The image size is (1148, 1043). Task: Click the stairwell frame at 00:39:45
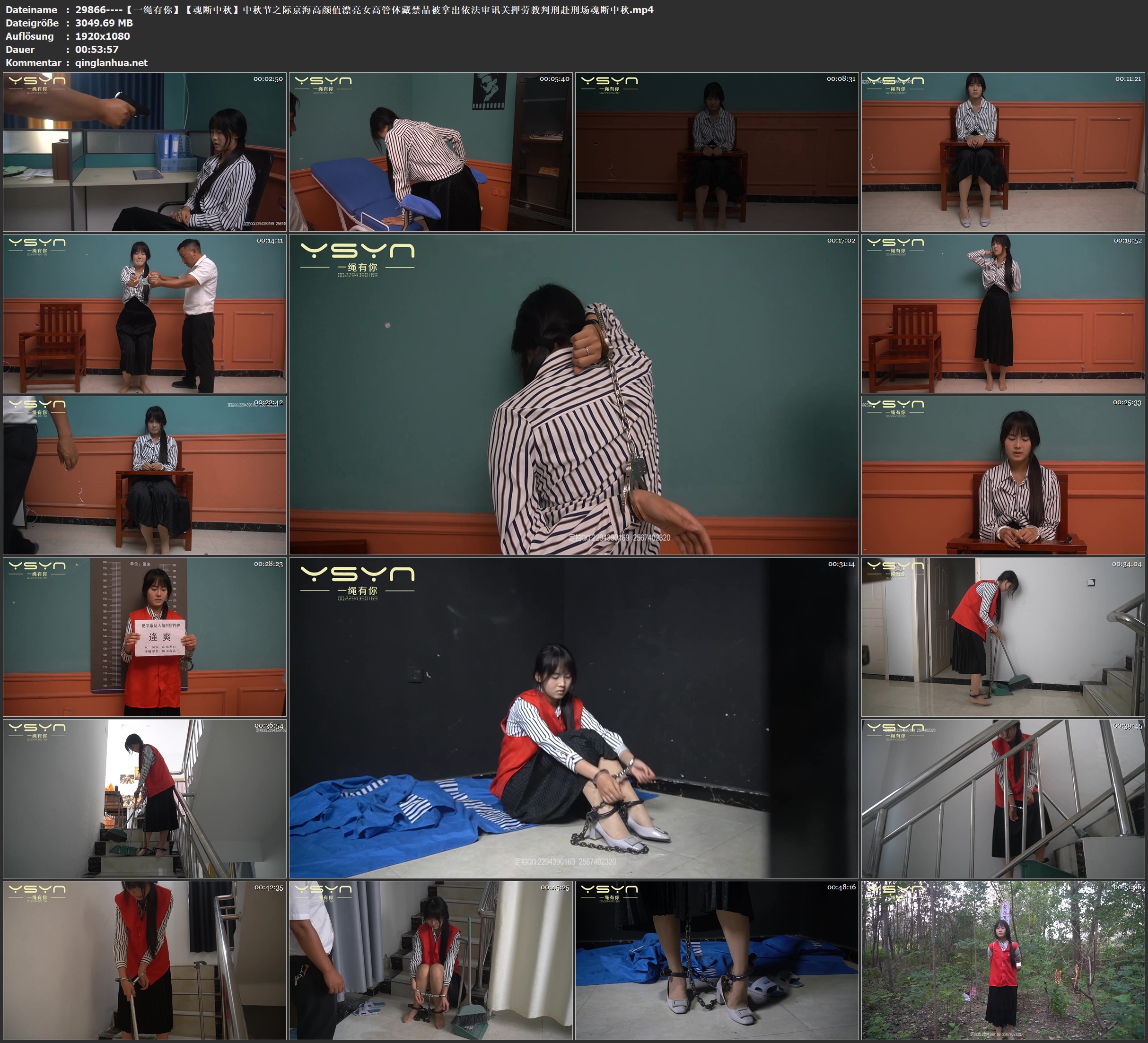click(1002, 798)
